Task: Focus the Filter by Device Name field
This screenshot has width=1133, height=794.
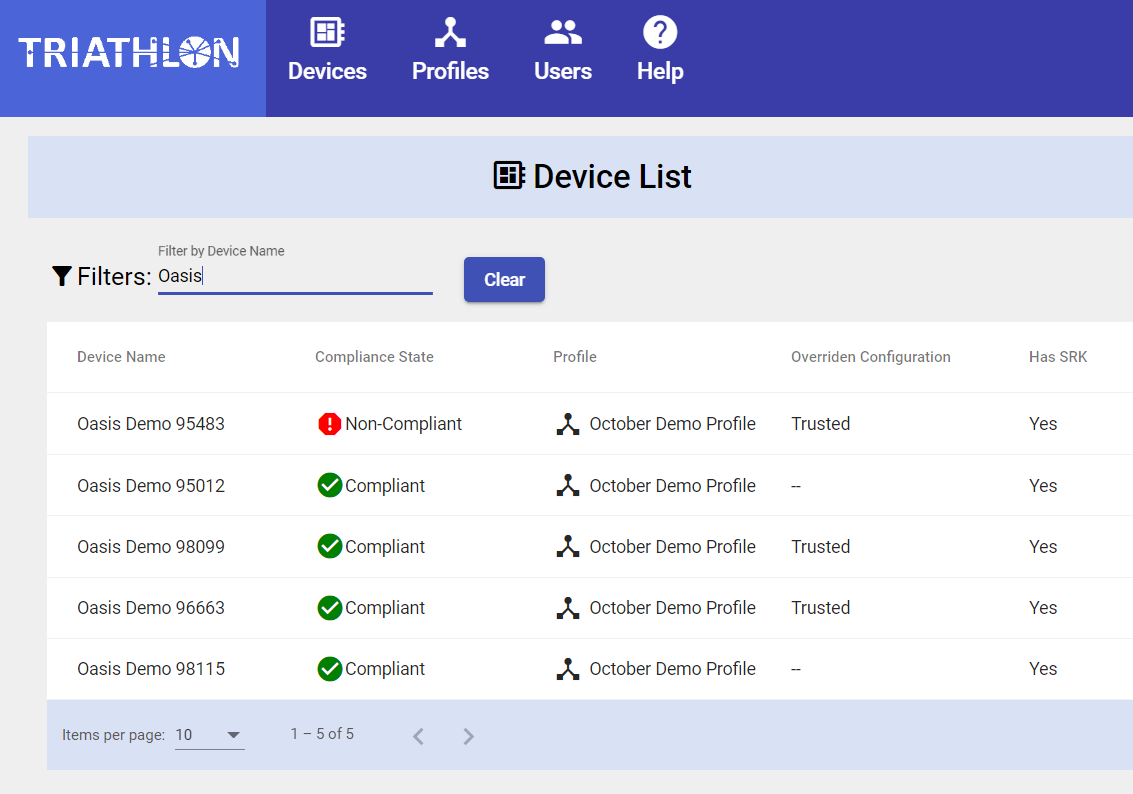Action: click(296, 277)
